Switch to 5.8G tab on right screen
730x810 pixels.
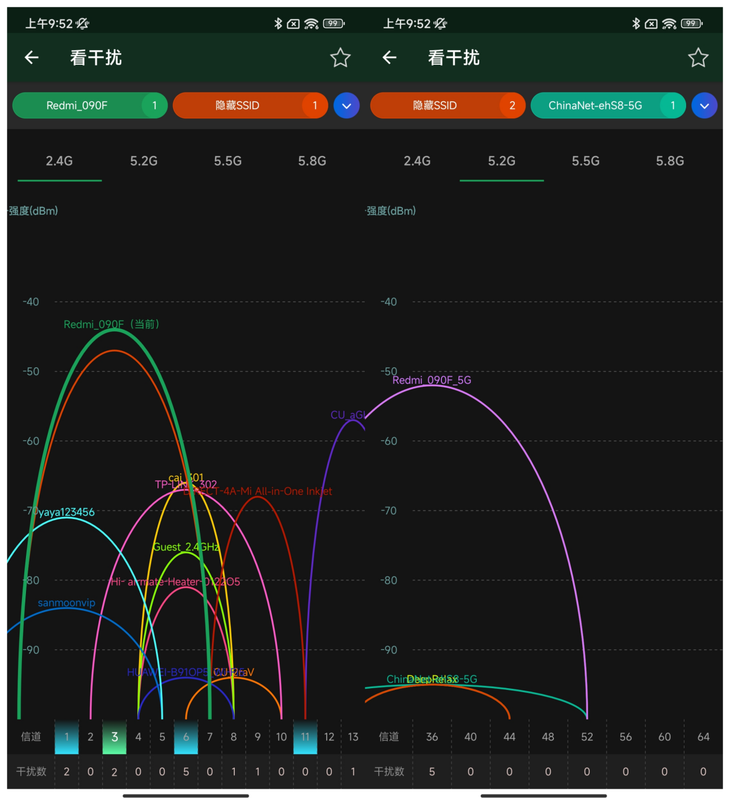[670, 160]
